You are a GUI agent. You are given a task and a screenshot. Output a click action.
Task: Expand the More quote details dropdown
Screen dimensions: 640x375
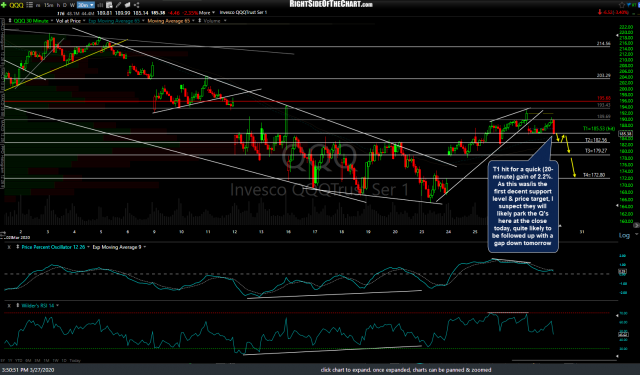206,13
